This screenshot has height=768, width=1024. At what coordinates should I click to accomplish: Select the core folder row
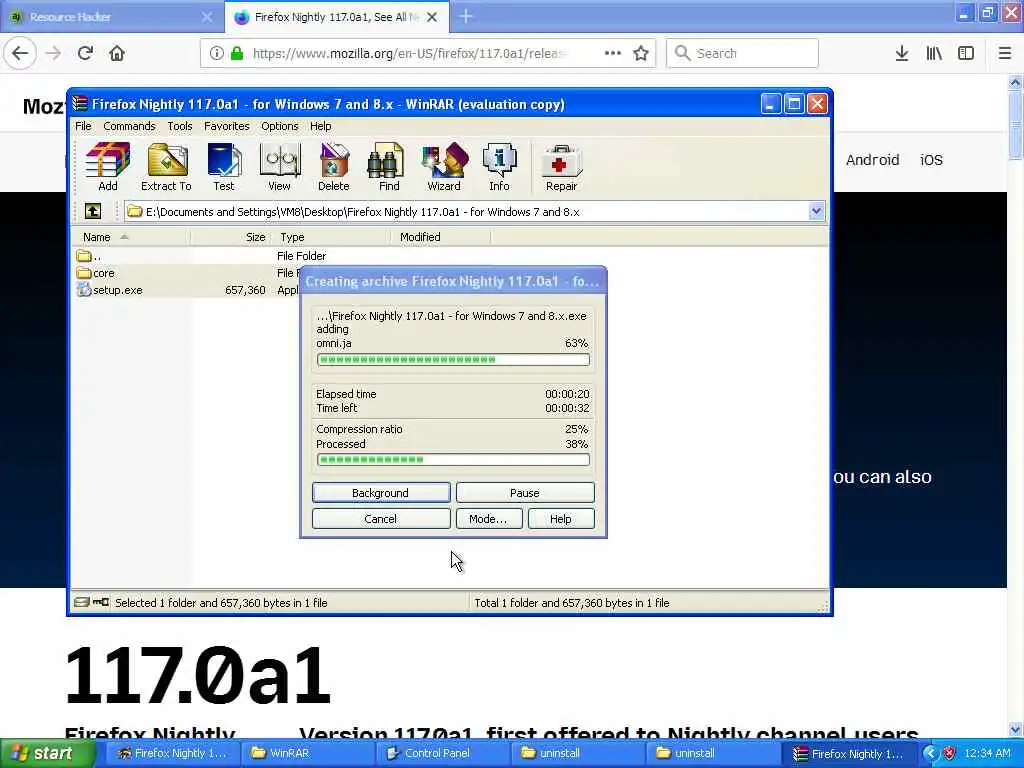(x=185, y=273)
